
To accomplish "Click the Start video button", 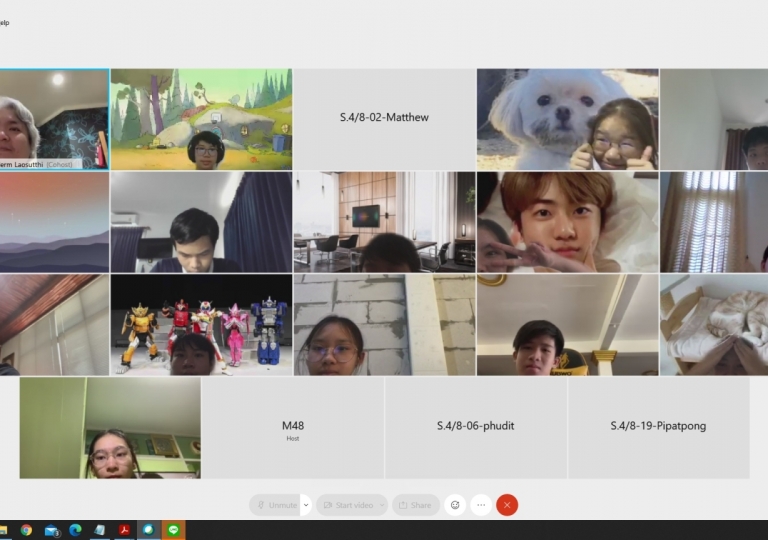I will click(x=348, y=505).
